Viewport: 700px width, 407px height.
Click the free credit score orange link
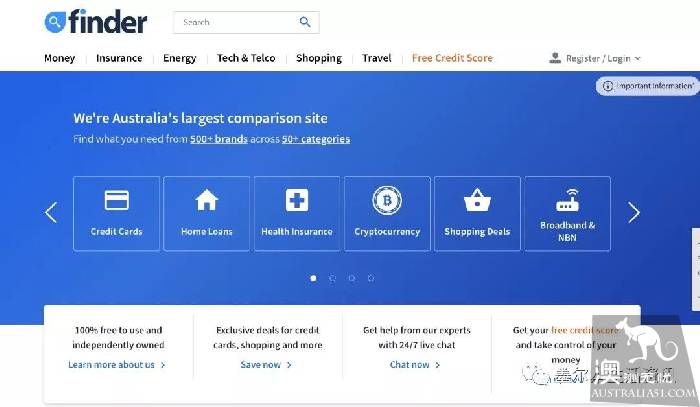click(585, 330)
